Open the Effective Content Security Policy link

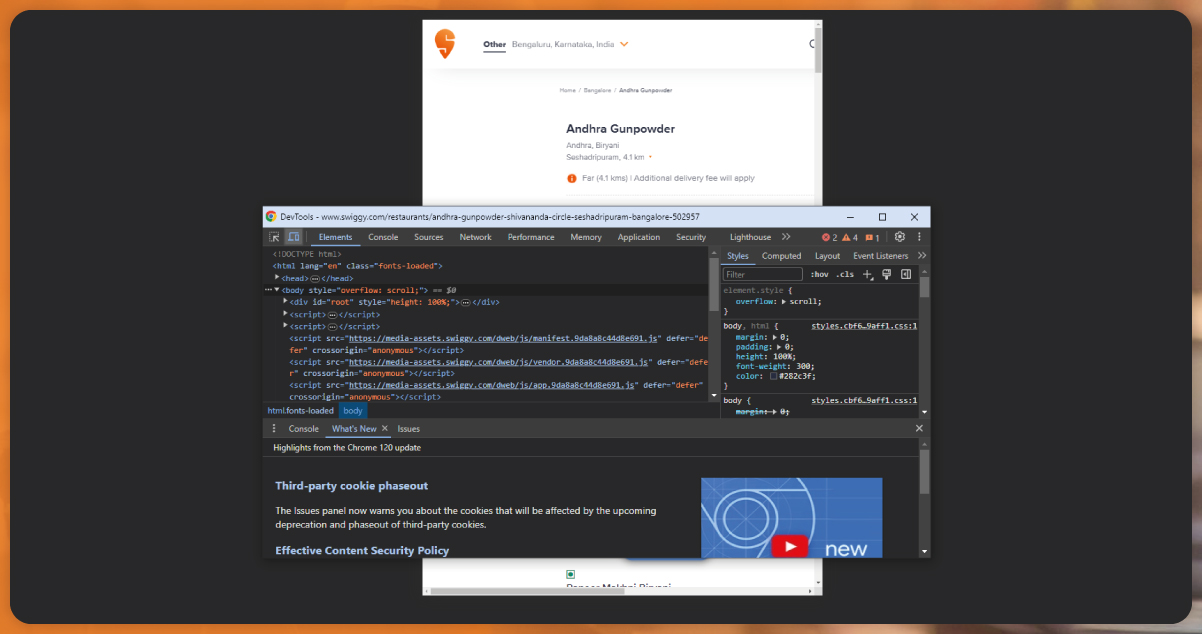pyautogui.click(x=362, y=550)
